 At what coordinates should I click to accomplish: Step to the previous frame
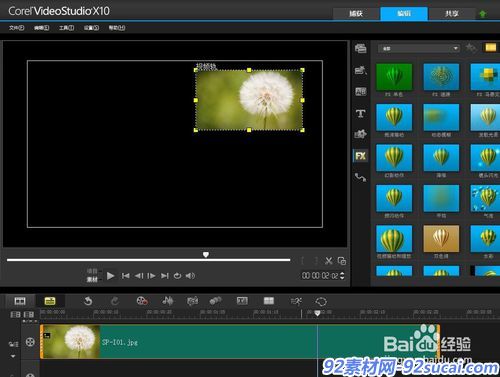click(x=139, y=276)
